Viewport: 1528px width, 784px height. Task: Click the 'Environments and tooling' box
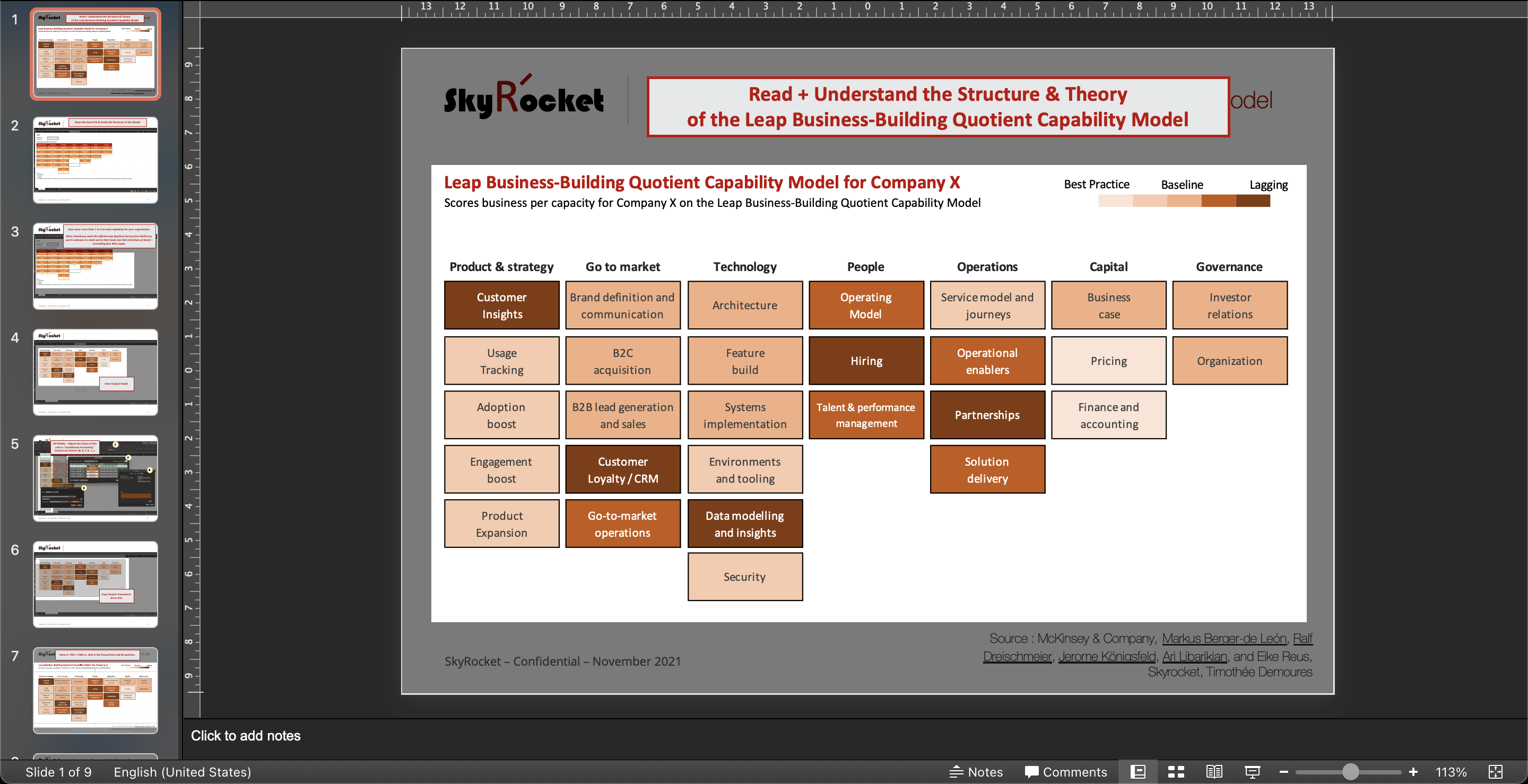[x=745, y=469]
